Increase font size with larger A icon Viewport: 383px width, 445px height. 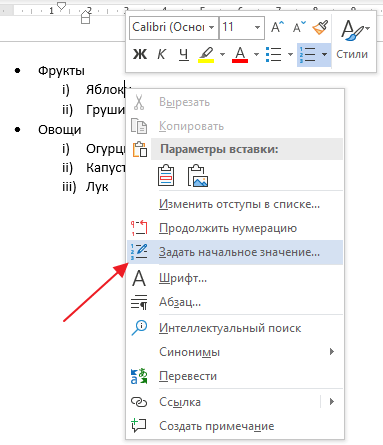coord(277,27)
